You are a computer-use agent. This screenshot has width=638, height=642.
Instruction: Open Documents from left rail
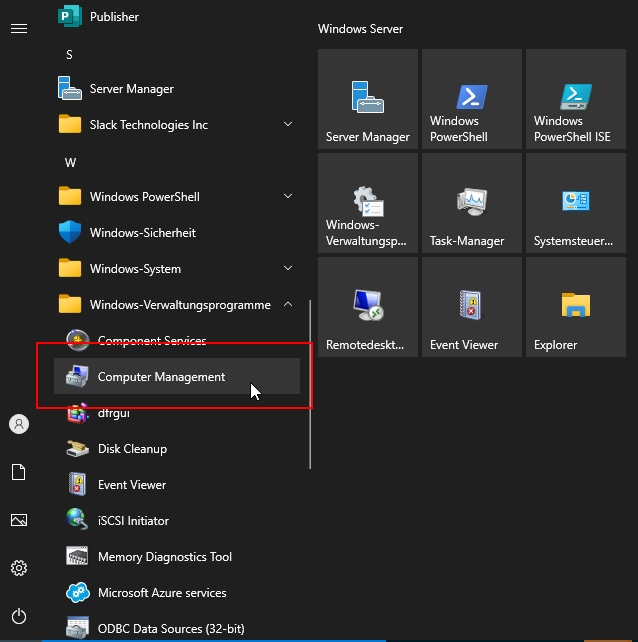(18, 472)
